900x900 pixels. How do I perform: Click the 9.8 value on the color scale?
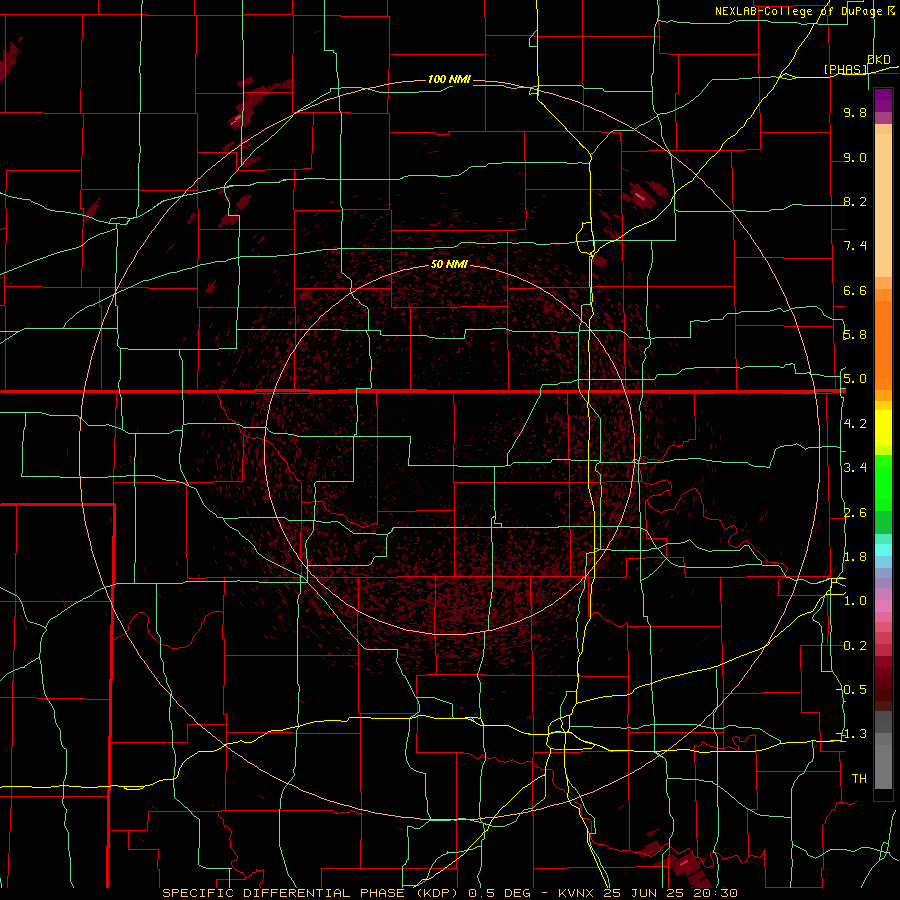(855, 112)
